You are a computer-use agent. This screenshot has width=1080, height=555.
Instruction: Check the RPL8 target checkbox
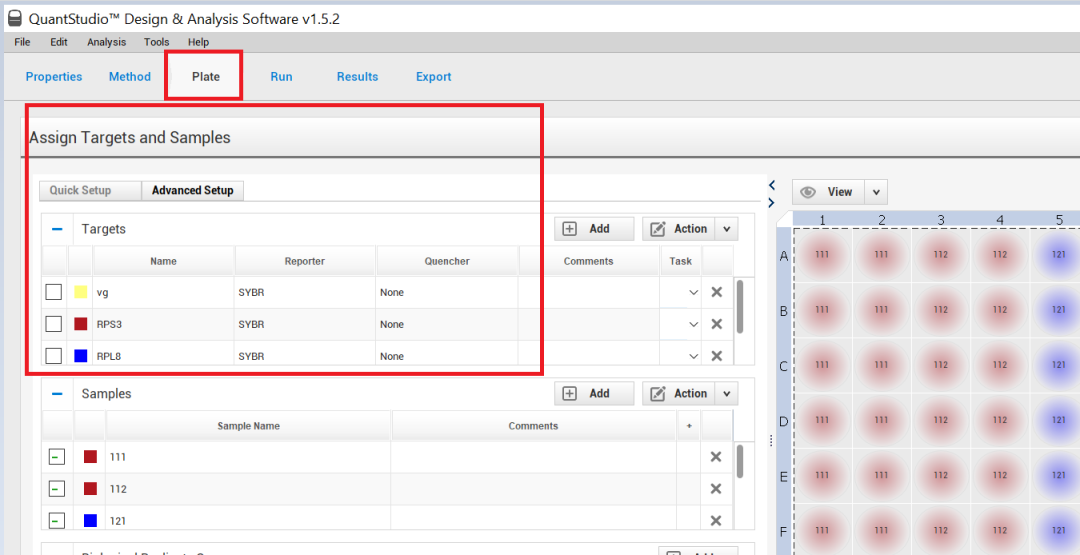point(54,356)
